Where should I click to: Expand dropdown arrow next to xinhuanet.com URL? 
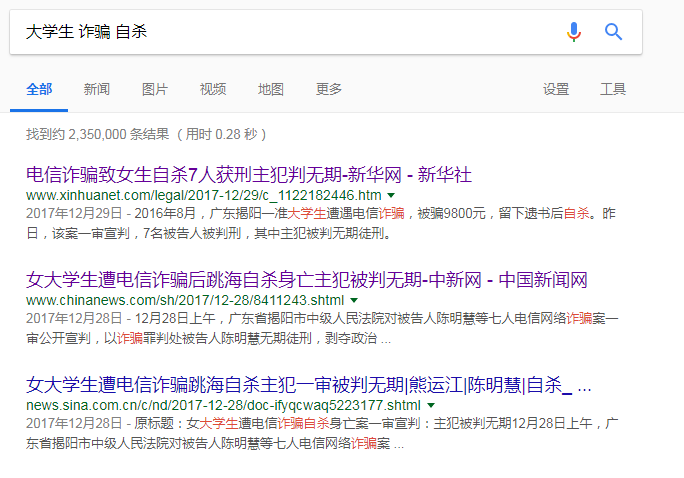[x=391, y=195]
